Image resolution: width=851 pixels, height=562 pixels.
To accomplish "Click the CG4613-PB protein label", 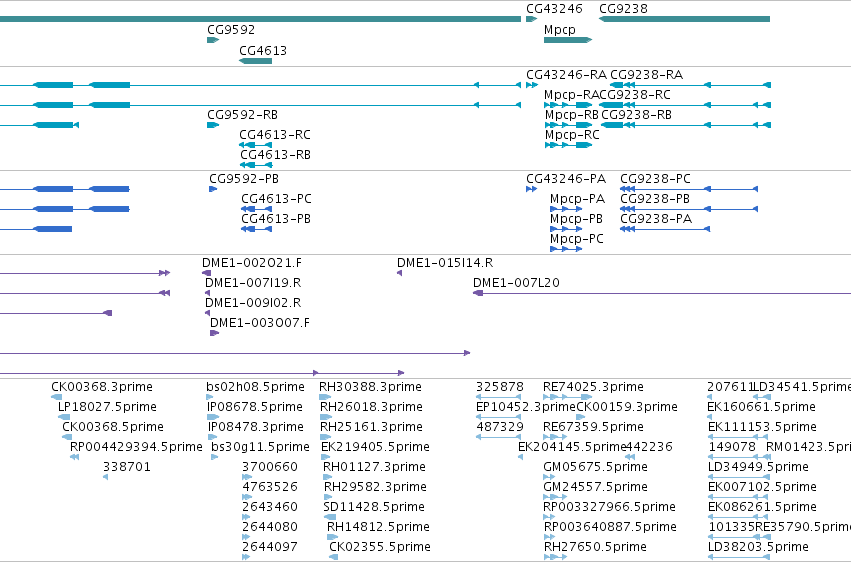I will [276, 219].
